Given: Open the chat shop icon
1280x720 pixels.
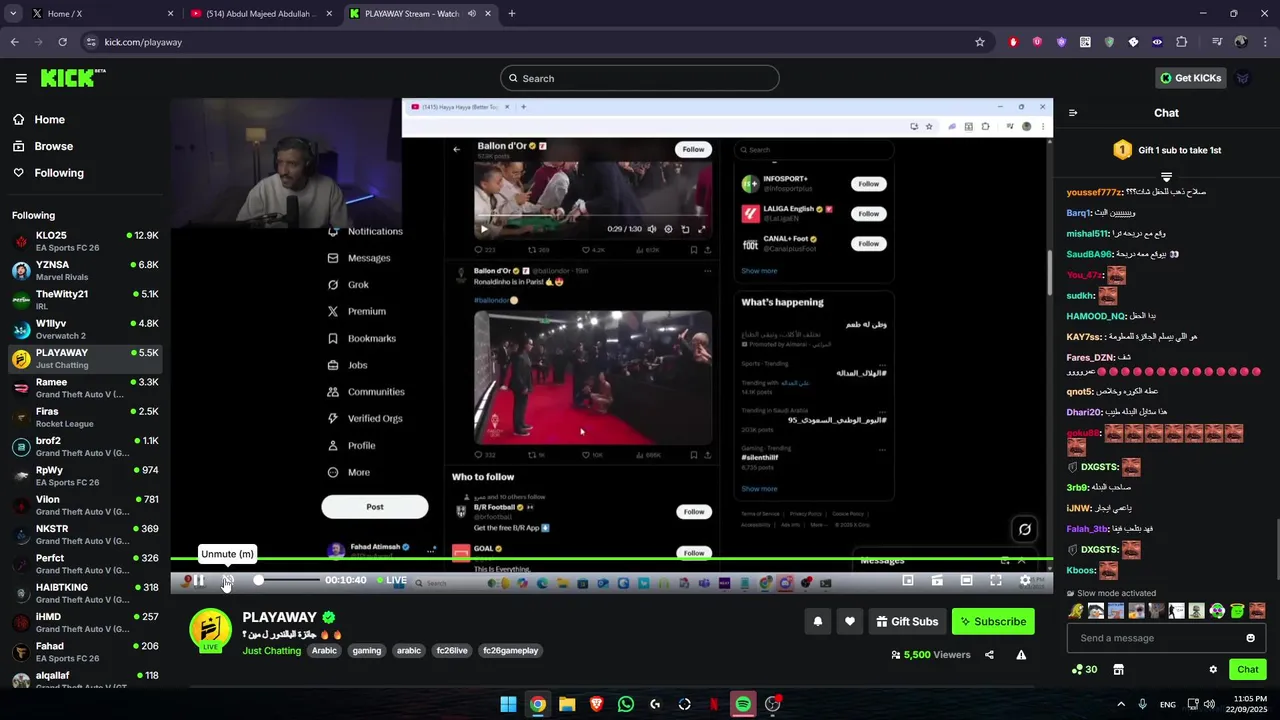Looking at the screenshot, I should point(1119,670).
